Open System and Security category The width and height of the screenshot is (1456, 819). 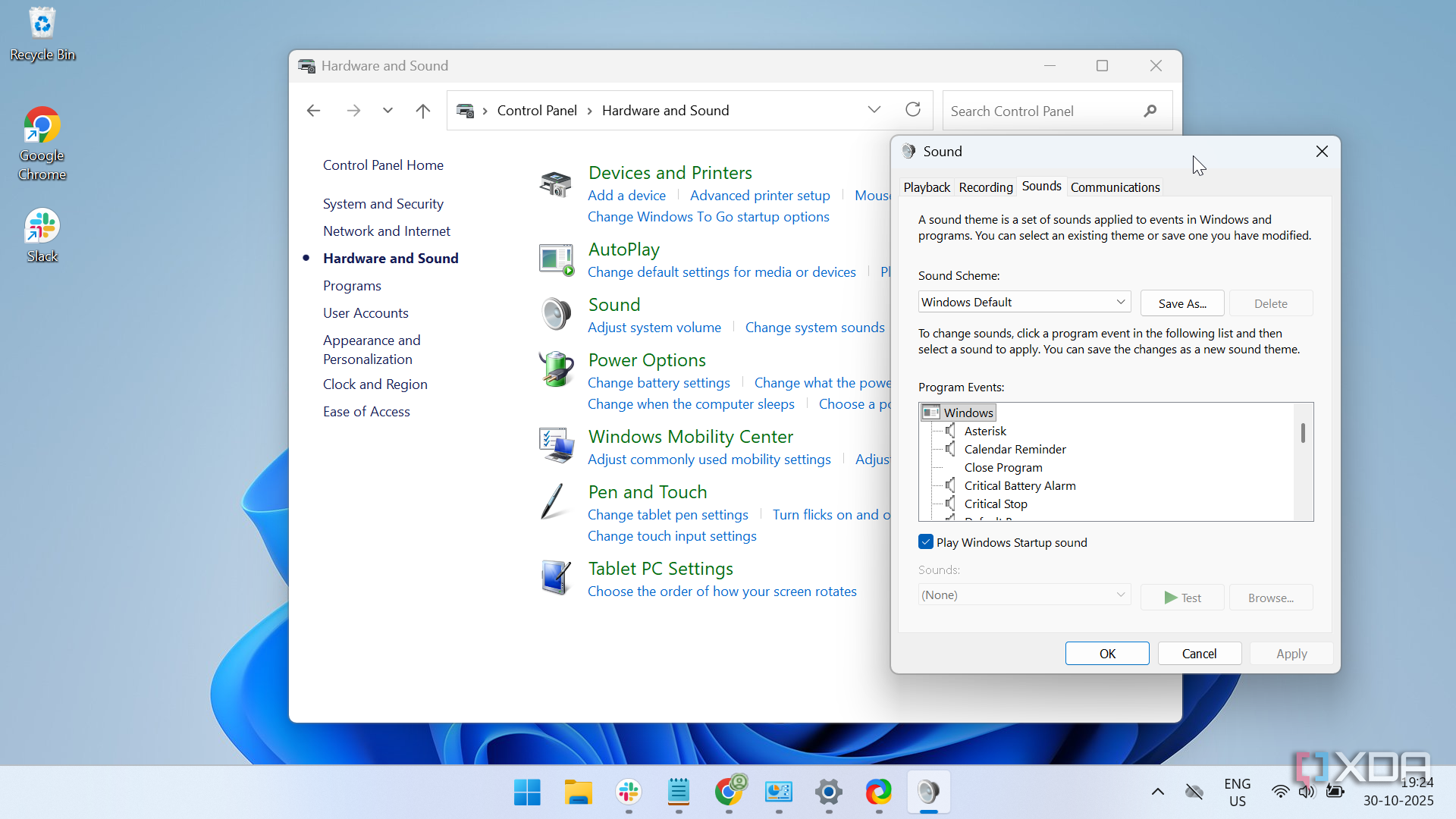(383, 204)
